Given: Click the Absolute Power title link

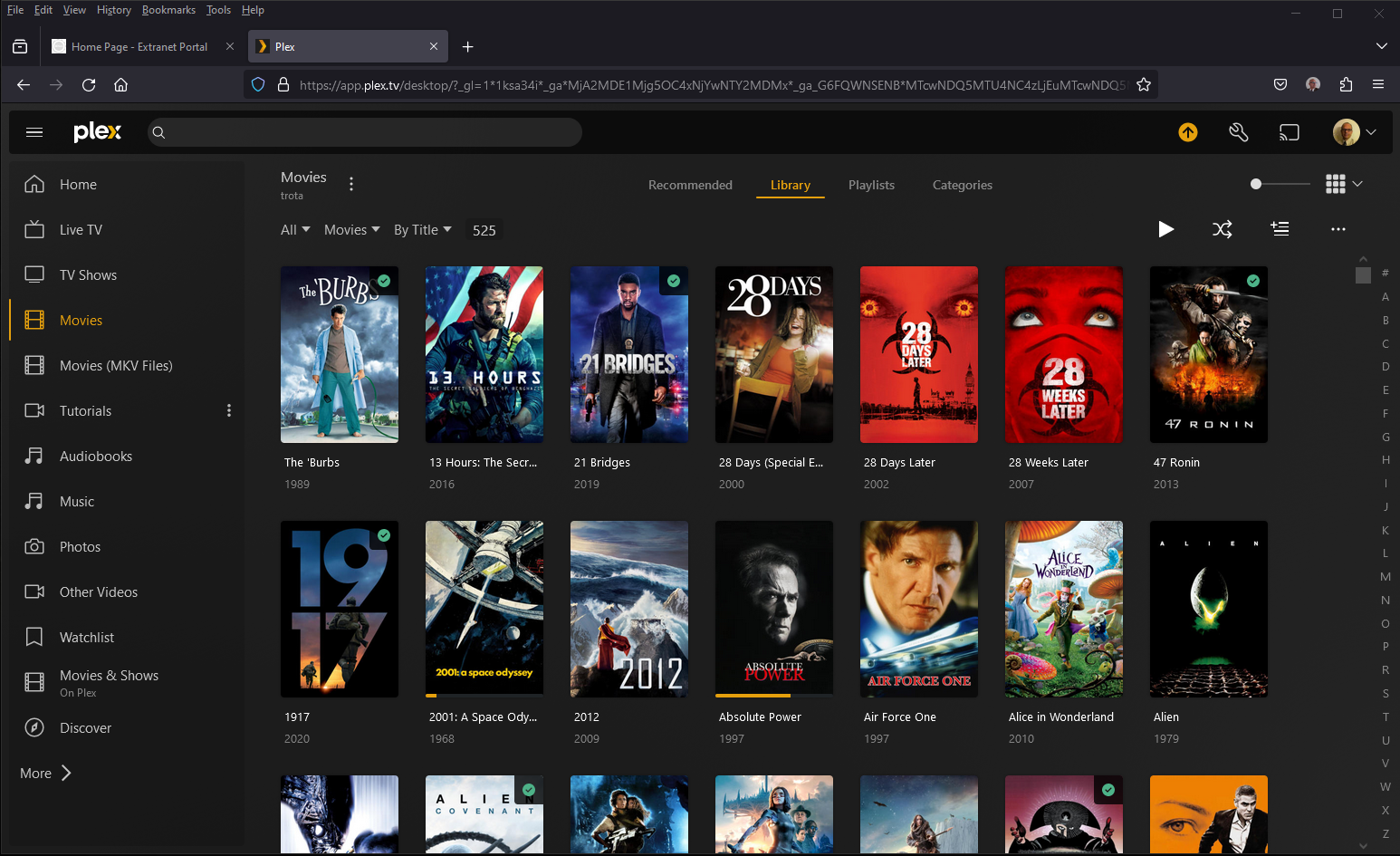Looking at the screenshot, I should pos(760,717).
